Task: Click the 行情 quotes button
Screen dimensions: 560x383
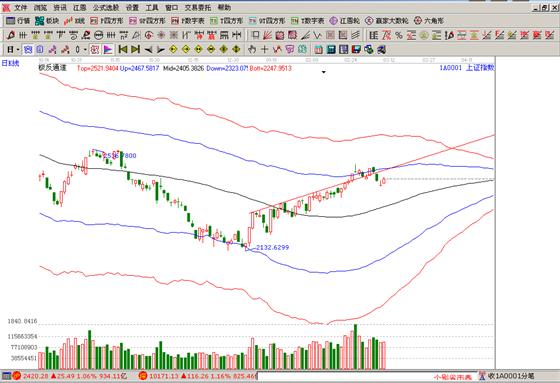Action: (x=18, y=21)
